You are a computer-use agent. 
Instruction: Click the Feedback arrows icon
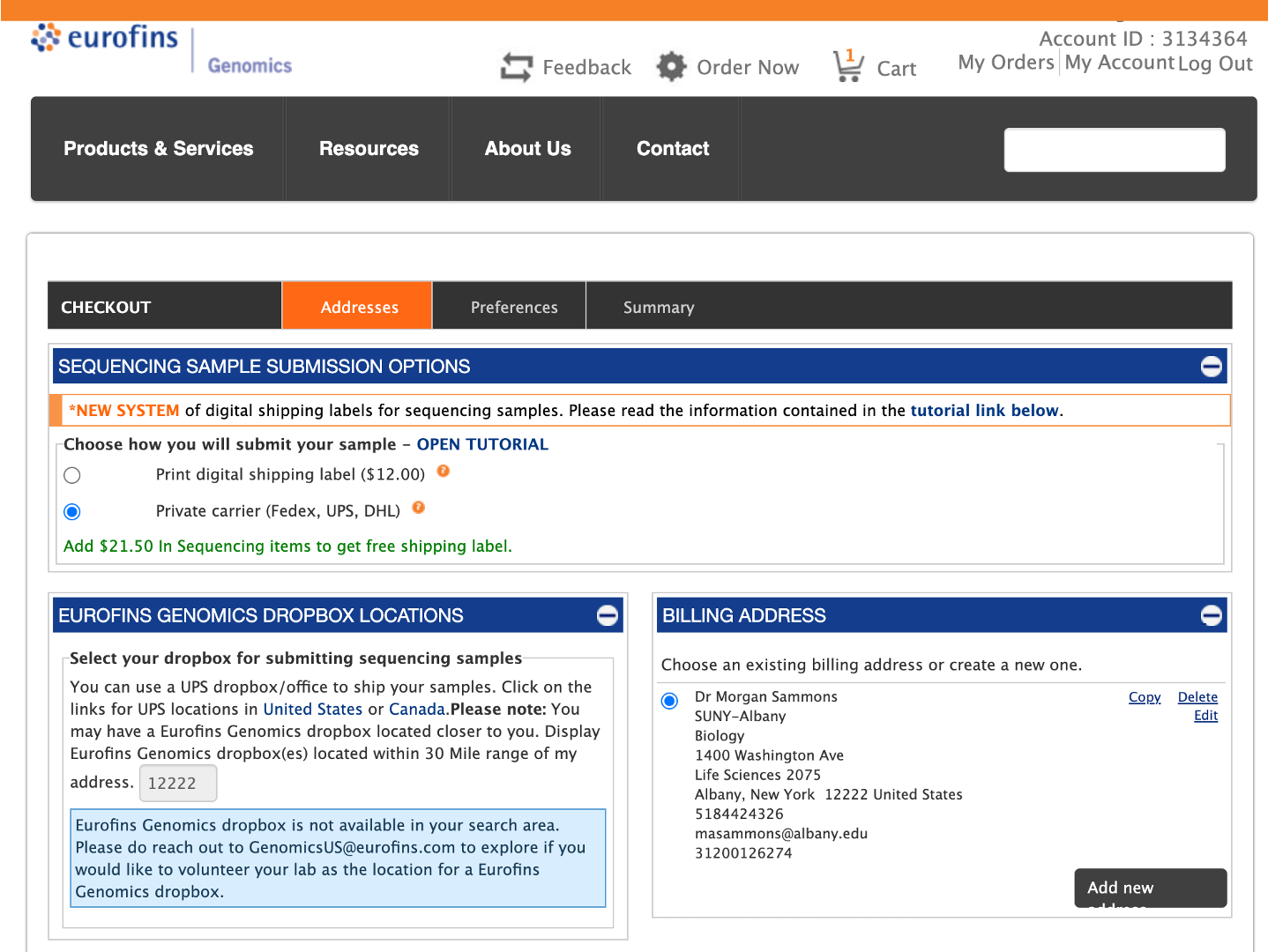[517, 67]
